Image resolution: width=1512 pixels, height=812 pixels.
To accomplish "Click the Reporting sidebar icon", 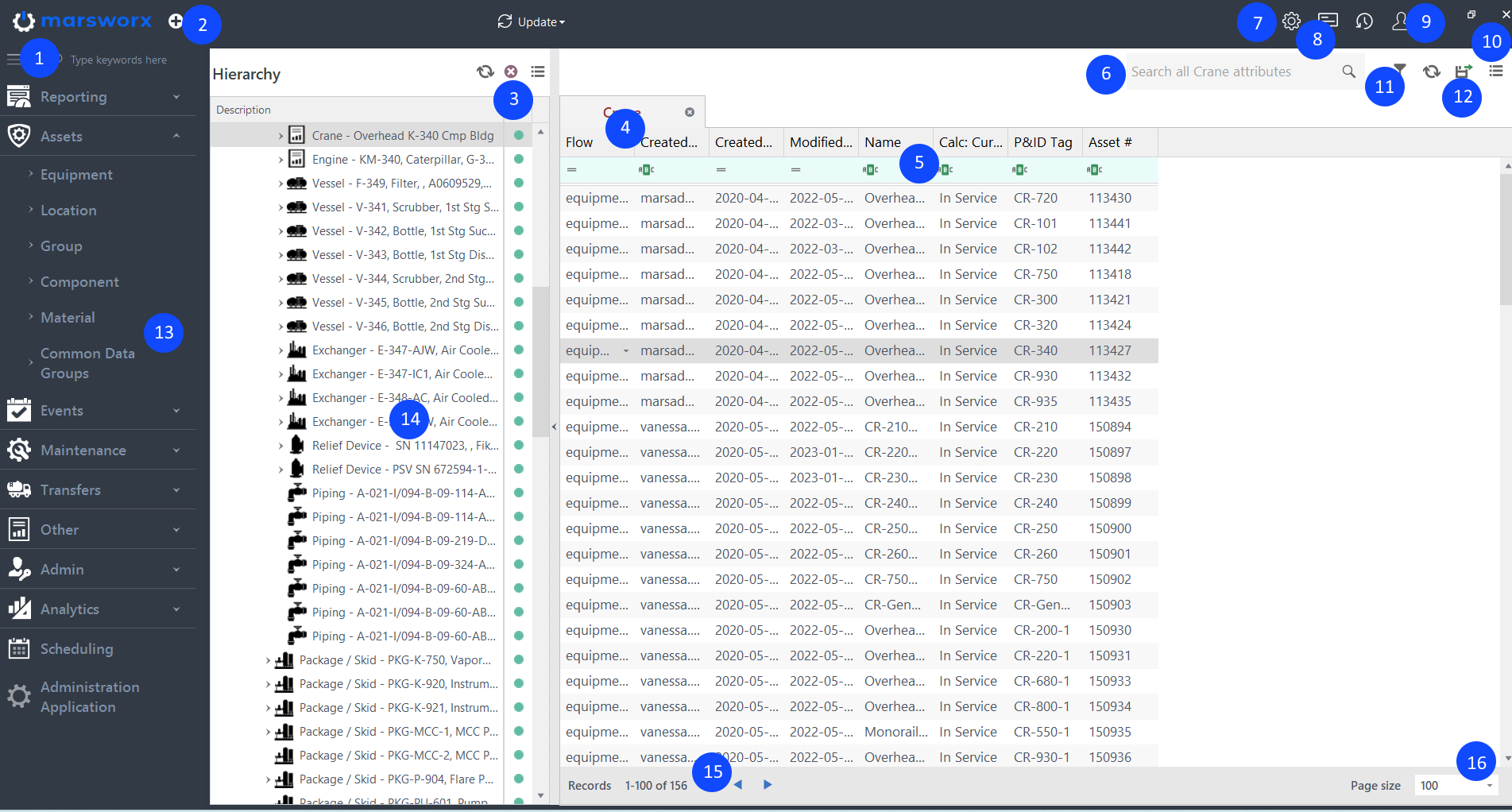I will 19,96.
